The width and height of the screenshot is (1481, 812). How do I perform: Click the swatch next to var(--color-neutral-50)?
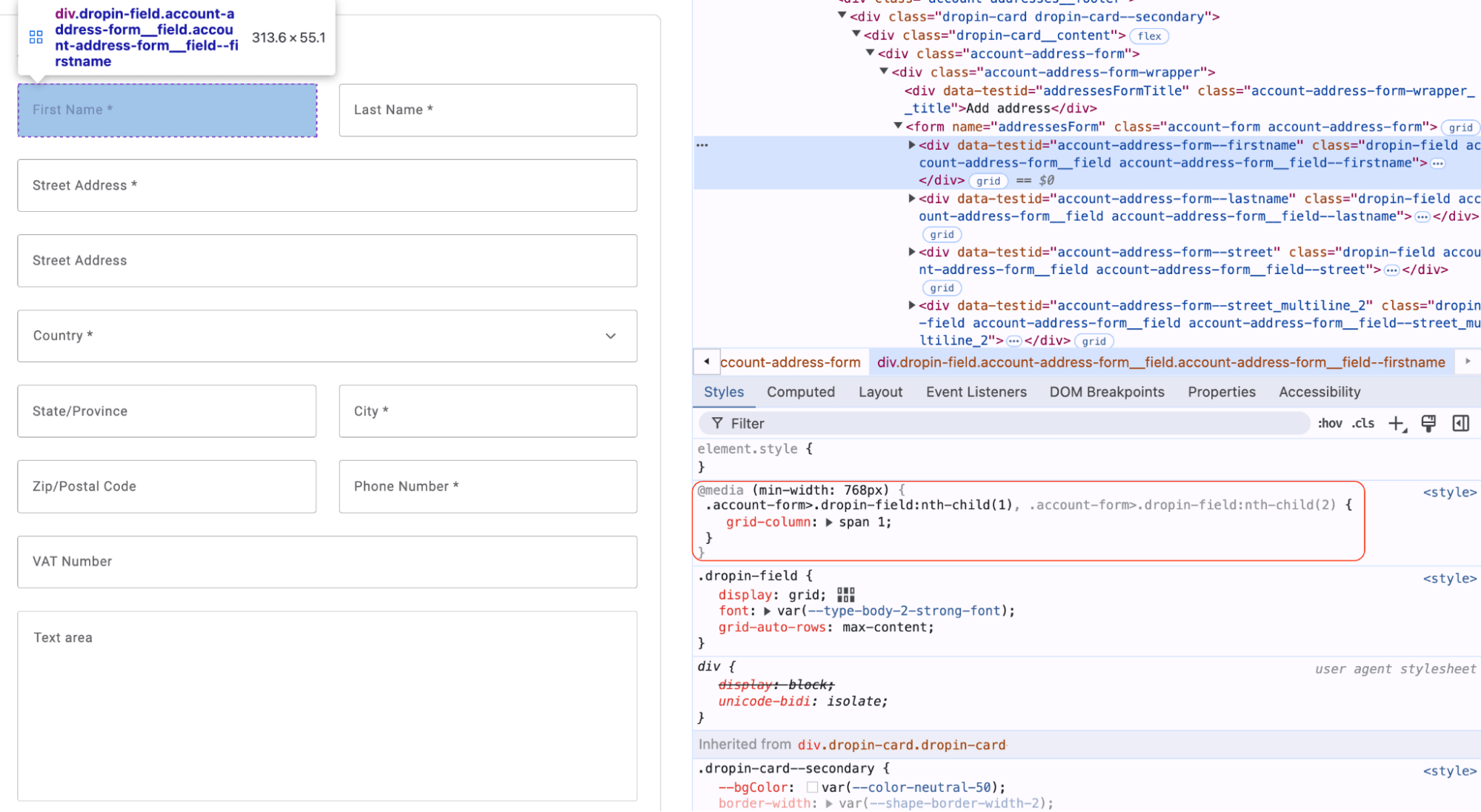[811, 788]
